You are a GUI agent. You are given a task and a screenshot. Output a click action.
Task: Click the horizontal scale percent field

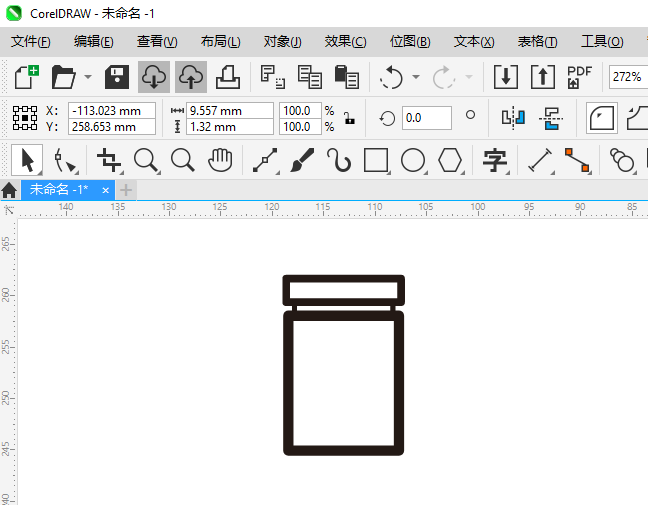[x=300, y=111]
